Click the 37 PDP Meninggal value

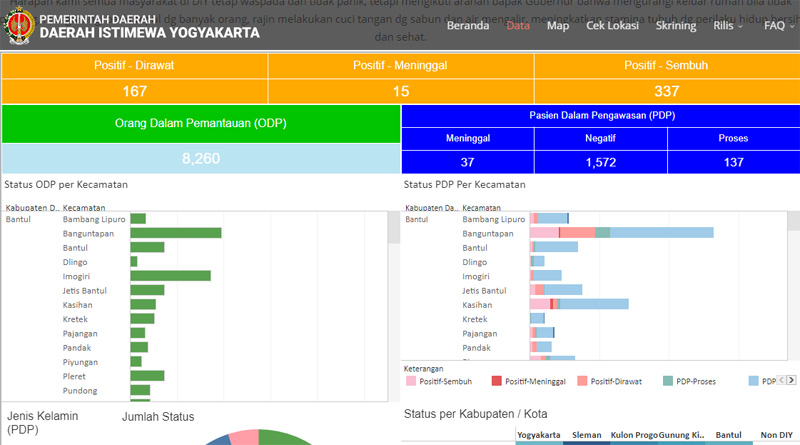point(468,162)
